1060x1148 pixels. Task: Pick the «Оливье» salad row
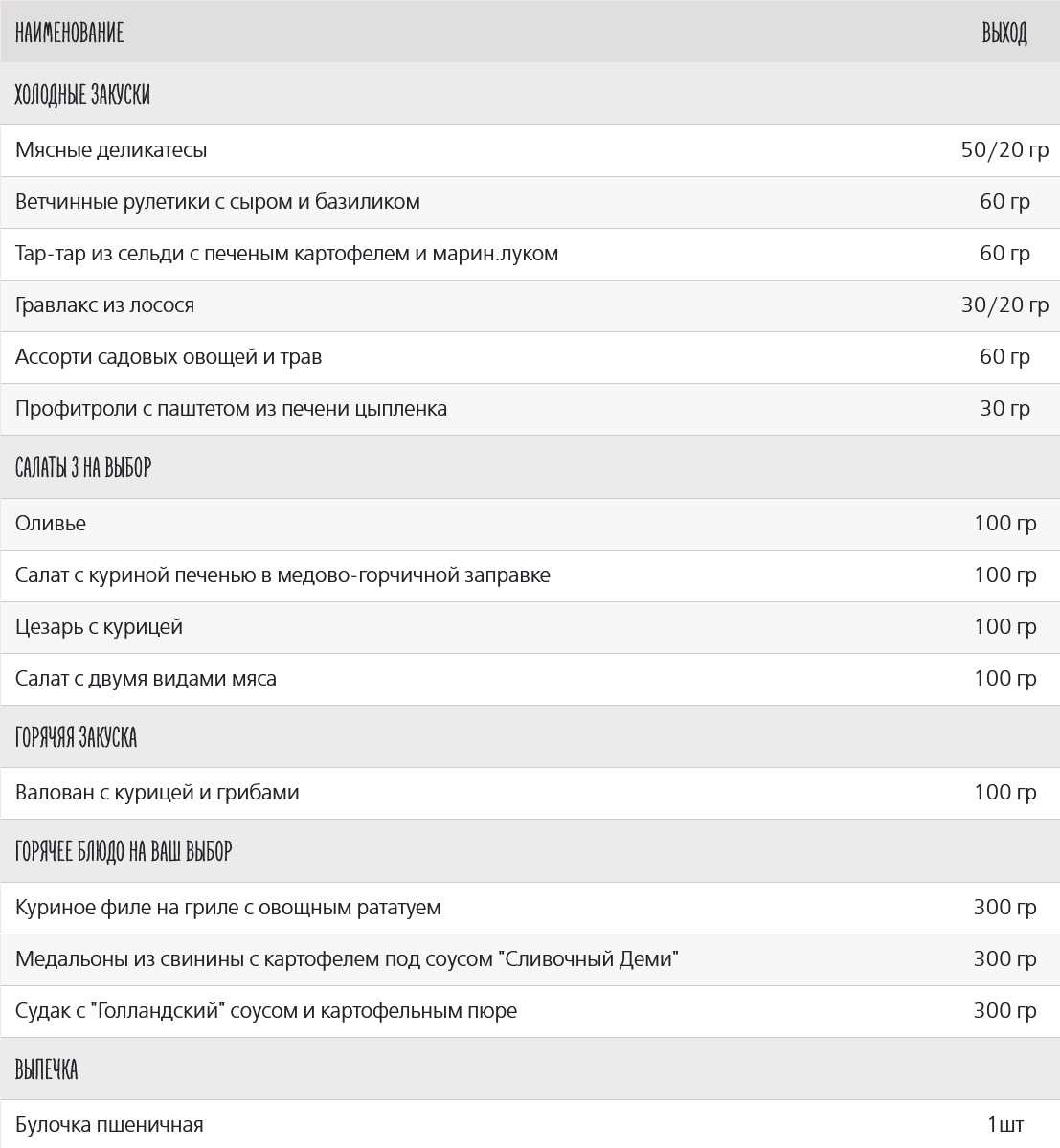(x=51, y=524)
